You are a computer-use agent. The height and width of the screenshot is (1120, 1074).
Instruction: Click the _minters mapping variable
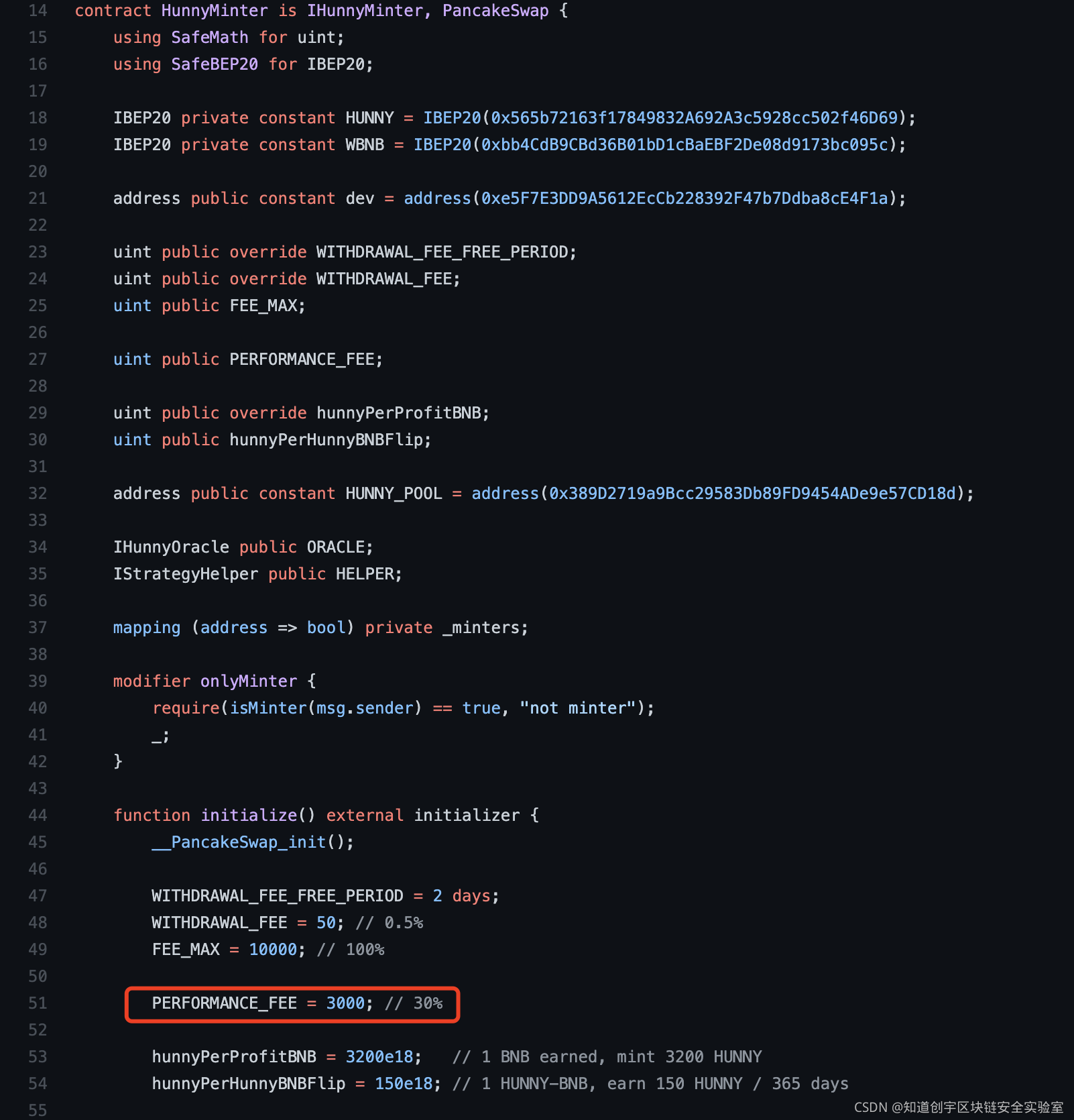[x=481, y=628]
